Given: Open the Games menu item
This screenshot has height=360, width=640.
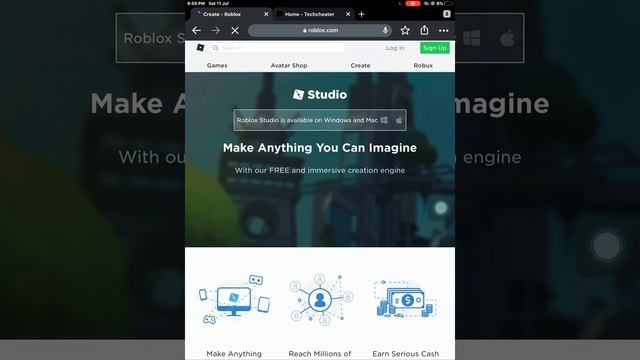Looking at the screenshot, I should tap(217, 65).
